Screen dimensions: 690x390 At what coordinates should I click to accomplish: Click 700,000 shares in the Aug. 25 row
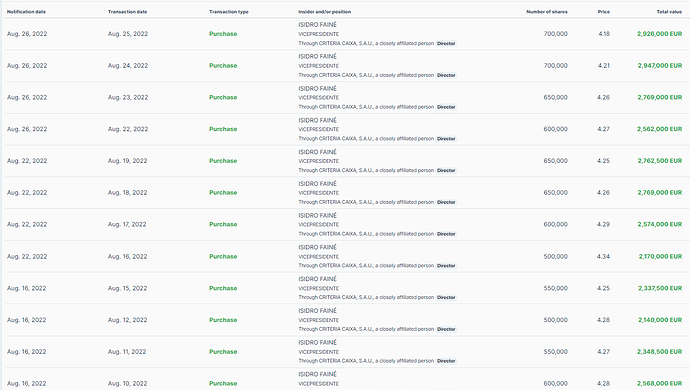pyautogui.click(x=555, y=34)
